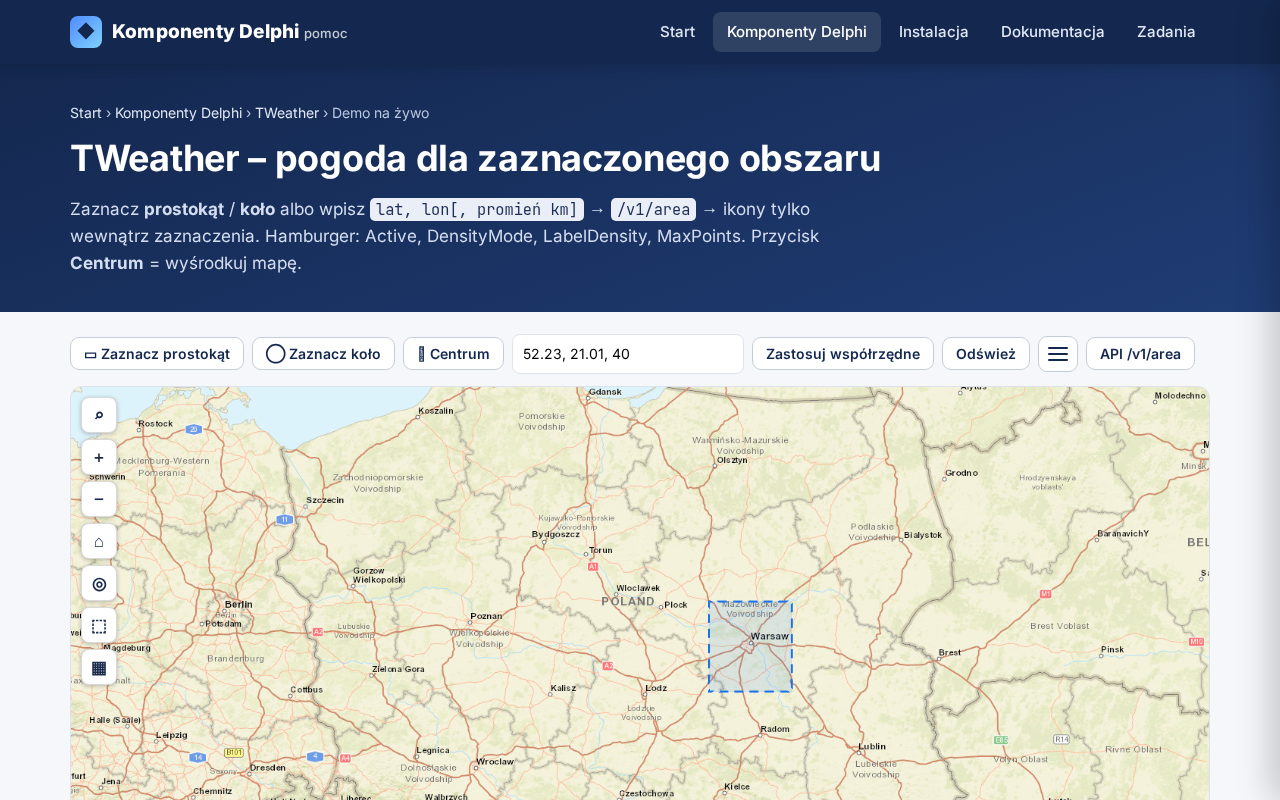Open the API /v1/area link button
This screenshot has height=800, width=1280.
(1140, 354)
